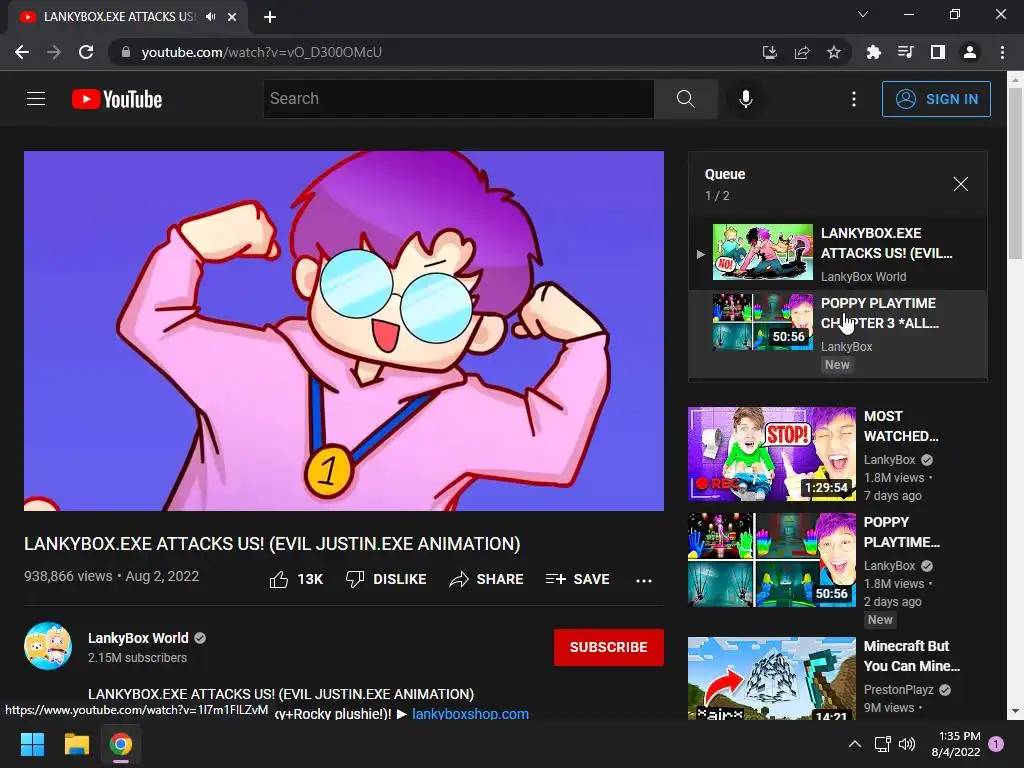Click the video title text
Viewport: 1024px width, 768px height.
(272, 544)
